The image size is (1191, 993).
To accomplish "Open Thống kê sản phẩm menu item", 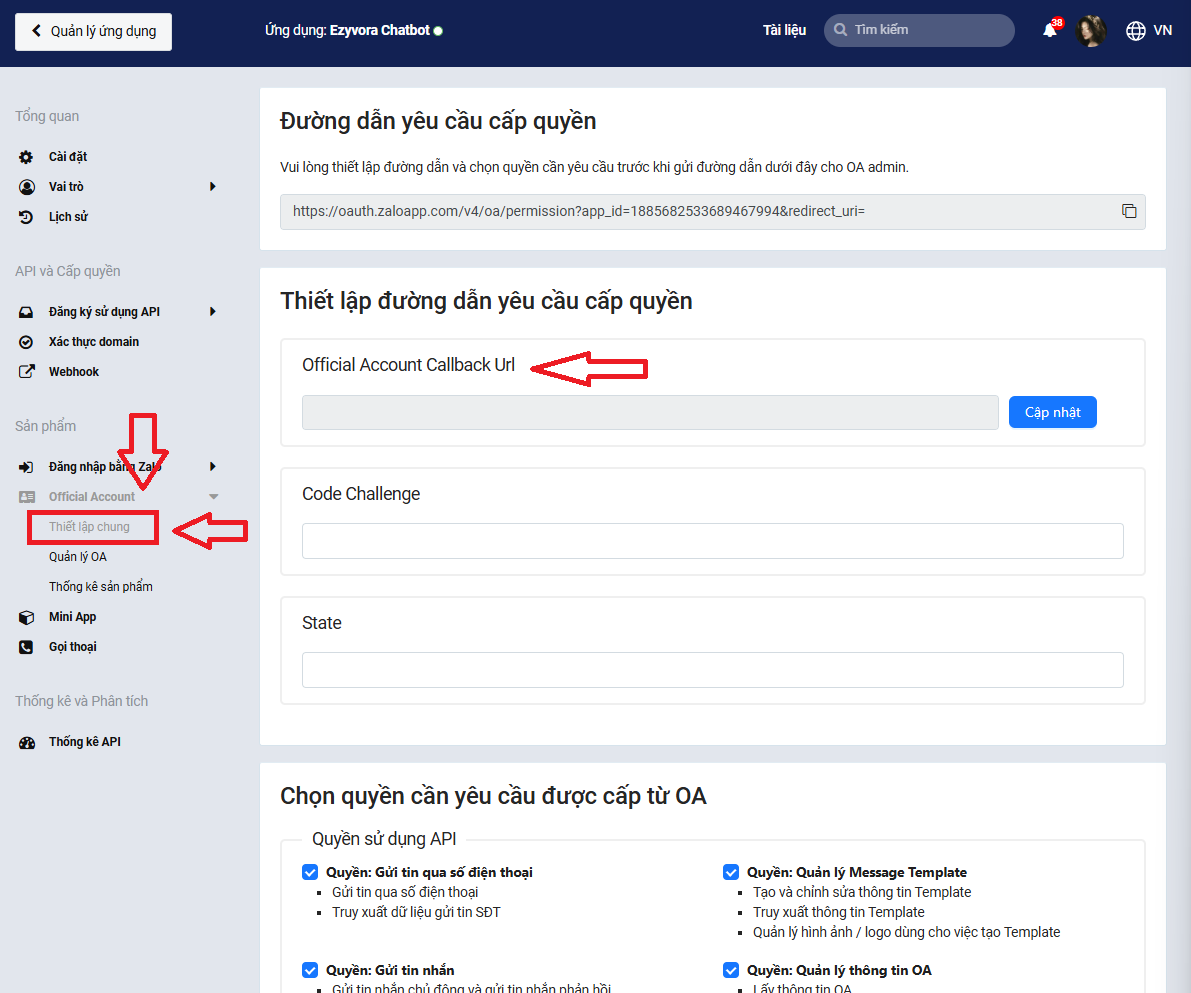I will pos(101,587).
